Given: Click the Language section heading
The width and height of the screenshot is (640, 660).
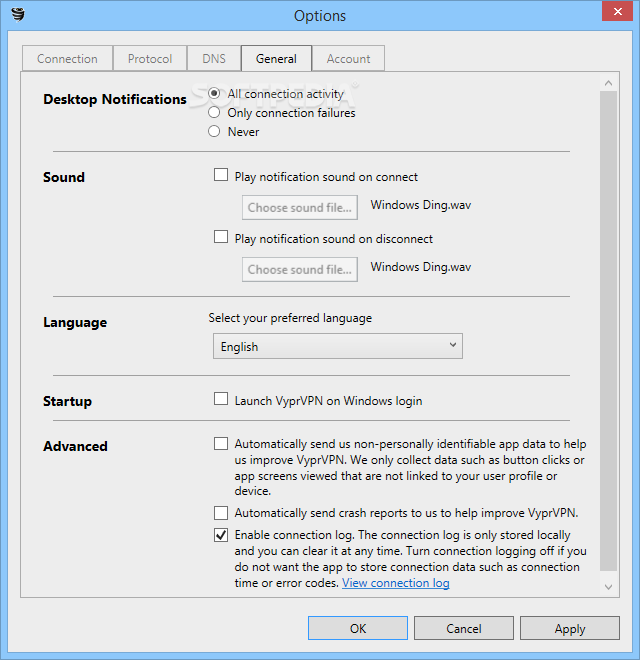Looking at the screenshot, I should (x=75, y=322).
